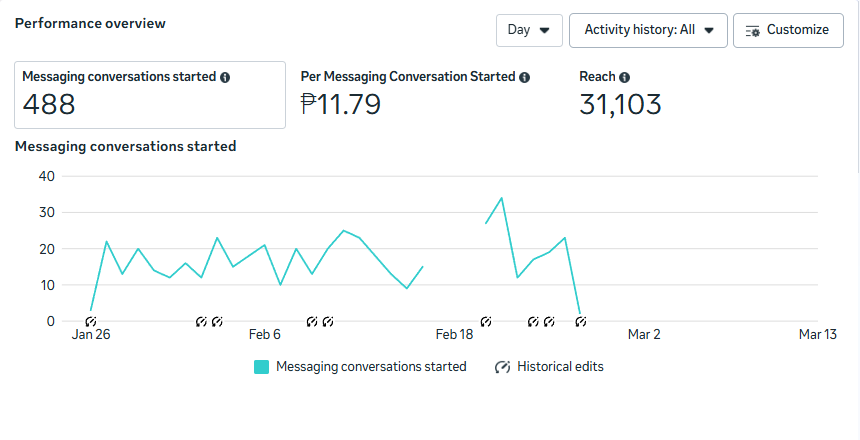Viewport: 860px width, 440px height.
Task: Click the Historical edits legend icon
Action: pos(503,367)
